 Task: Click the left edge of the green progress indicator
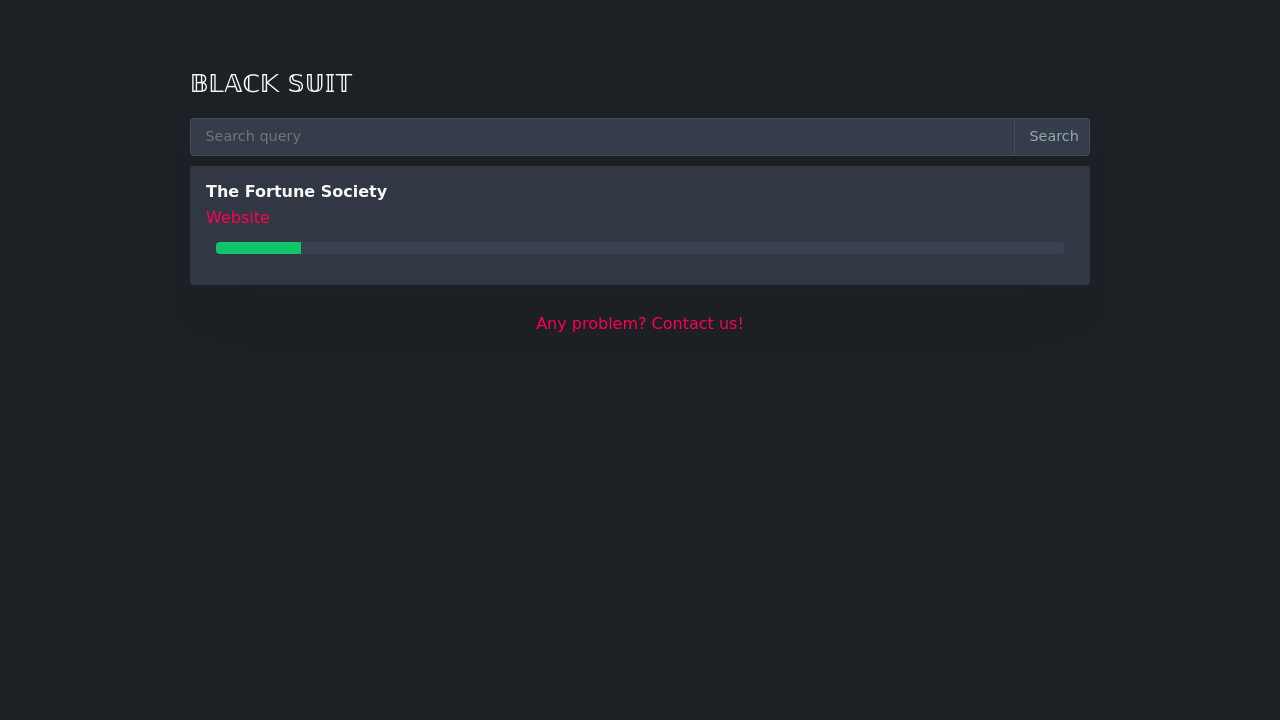click(219, 248)
